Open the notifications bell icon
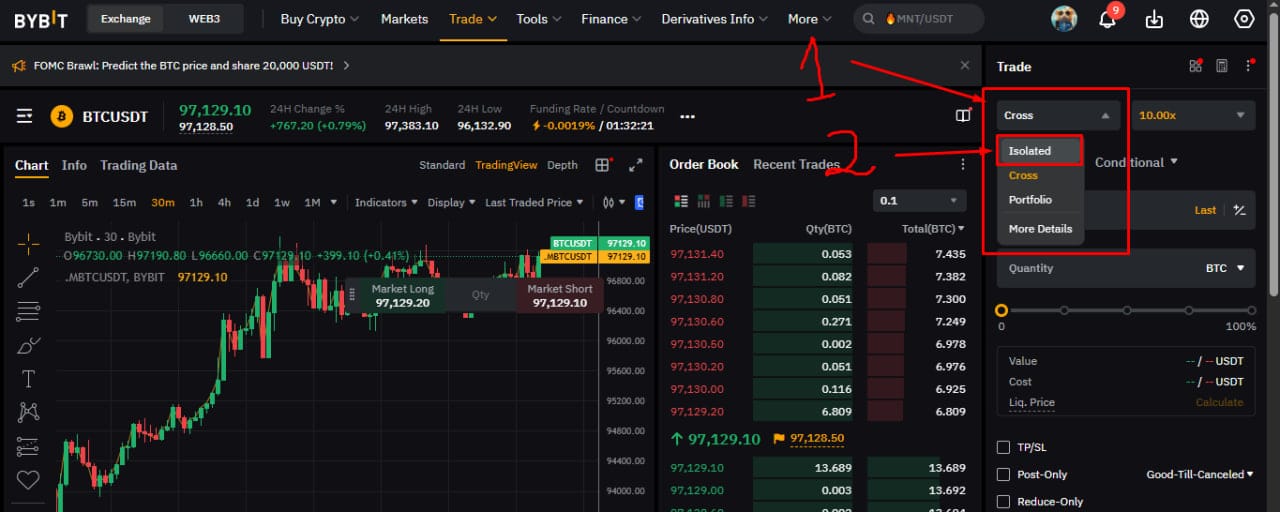 [x=1107, y=19]
